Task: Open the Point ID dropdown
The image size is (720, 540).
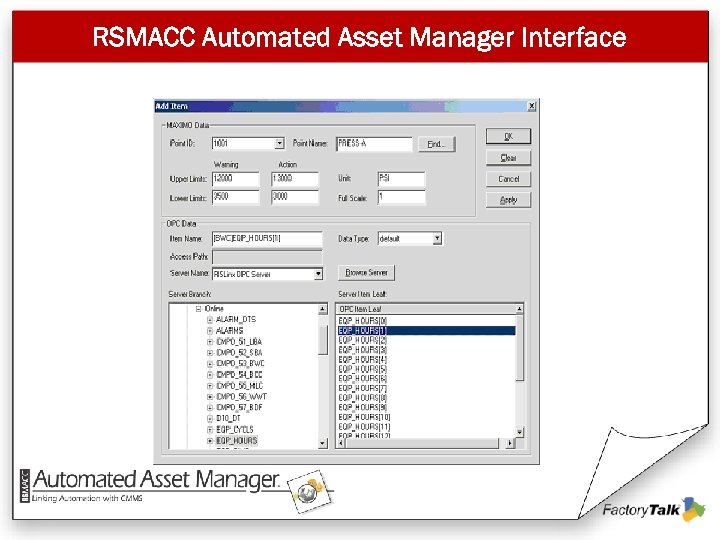Action: point(279,143)
